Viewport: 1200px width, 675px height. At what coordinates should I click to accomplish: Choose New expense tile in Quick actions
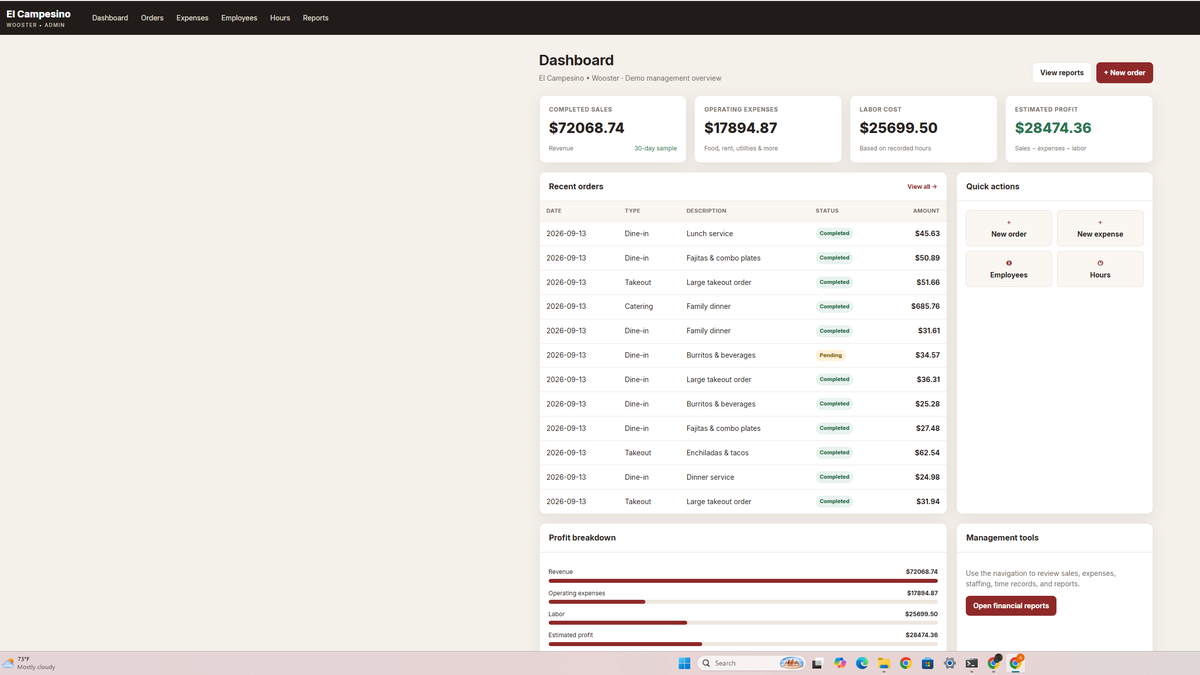click(x=1100, y=228)
